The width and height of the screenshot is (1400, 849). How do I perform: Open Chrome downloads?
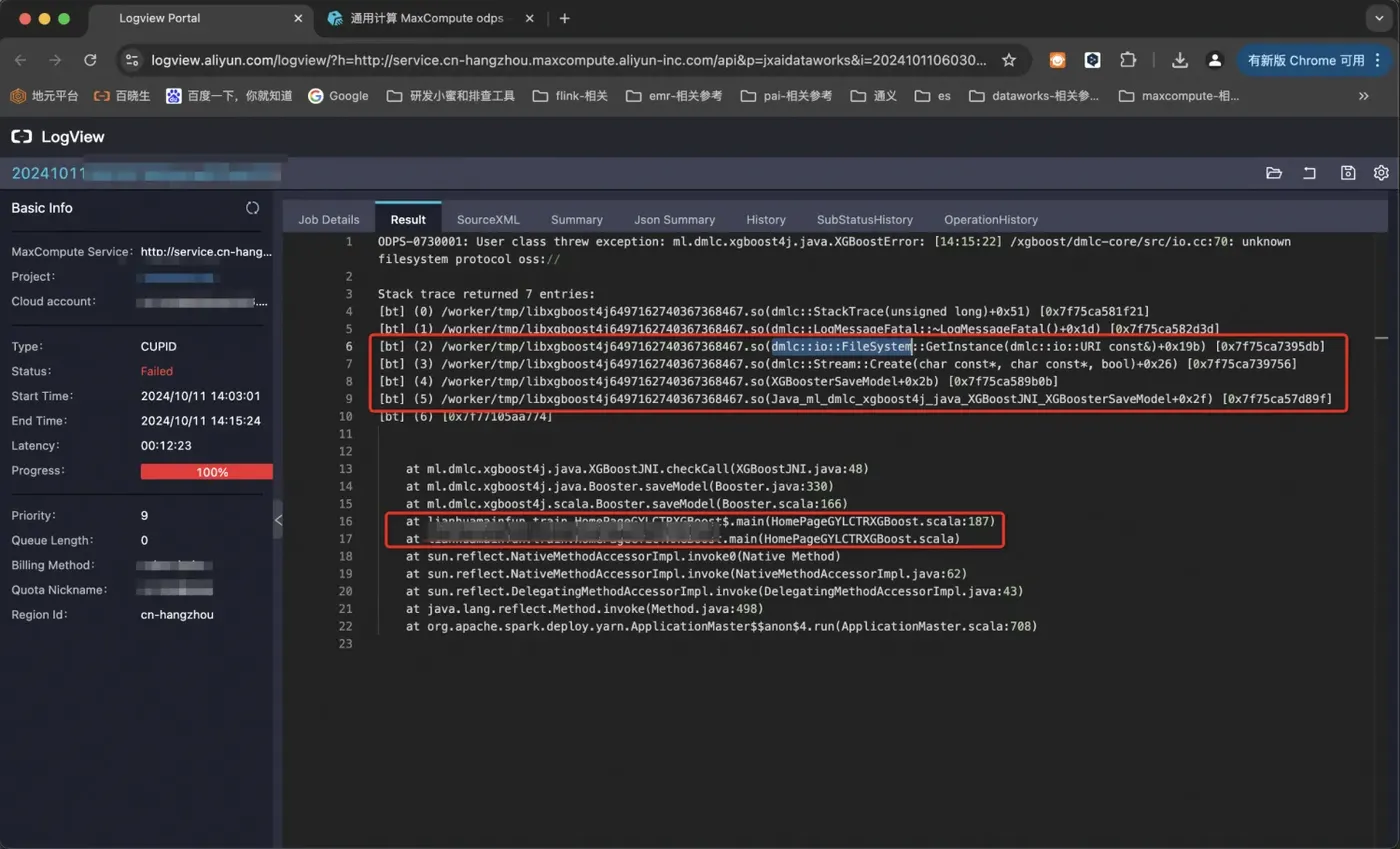1180,60
